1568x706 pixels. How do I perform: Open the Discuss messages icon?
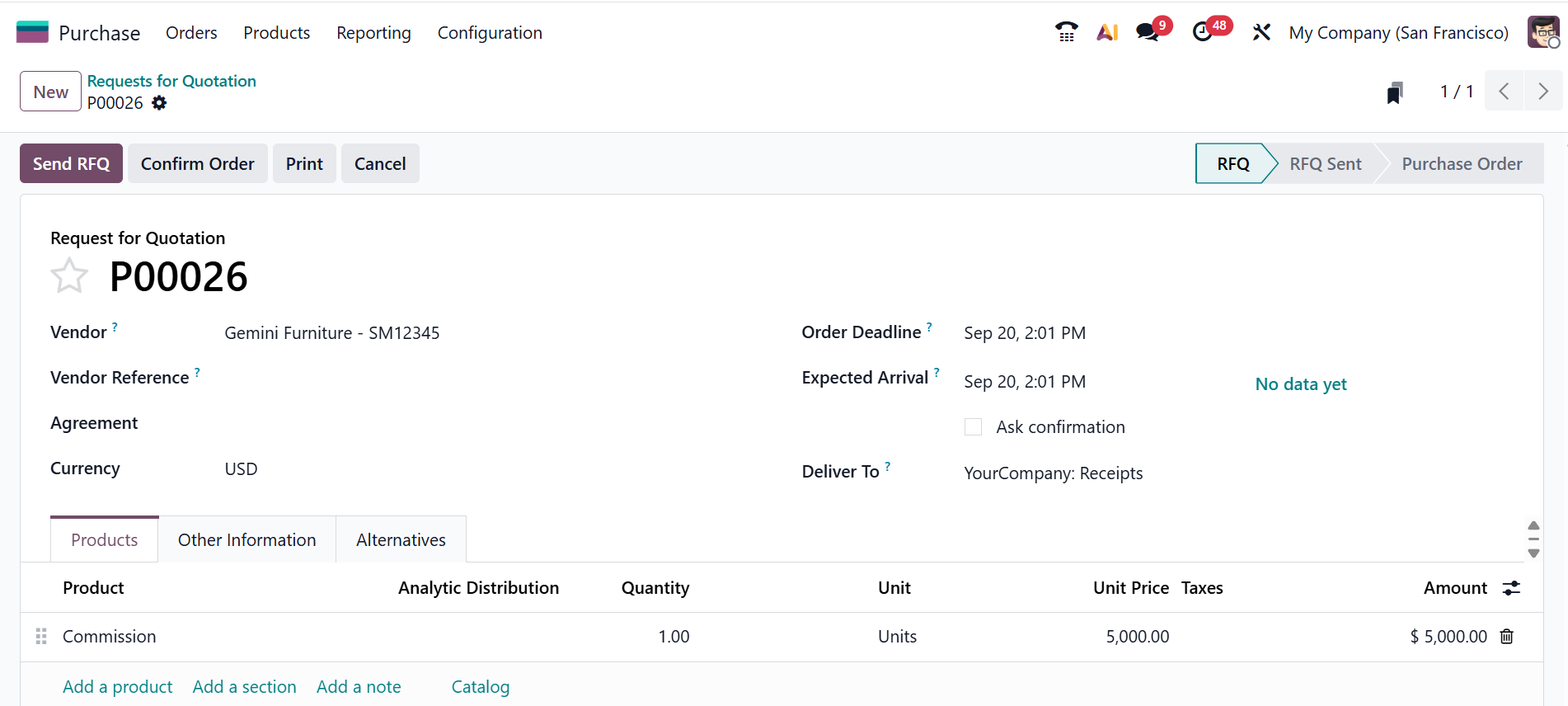click(1147, 32)
